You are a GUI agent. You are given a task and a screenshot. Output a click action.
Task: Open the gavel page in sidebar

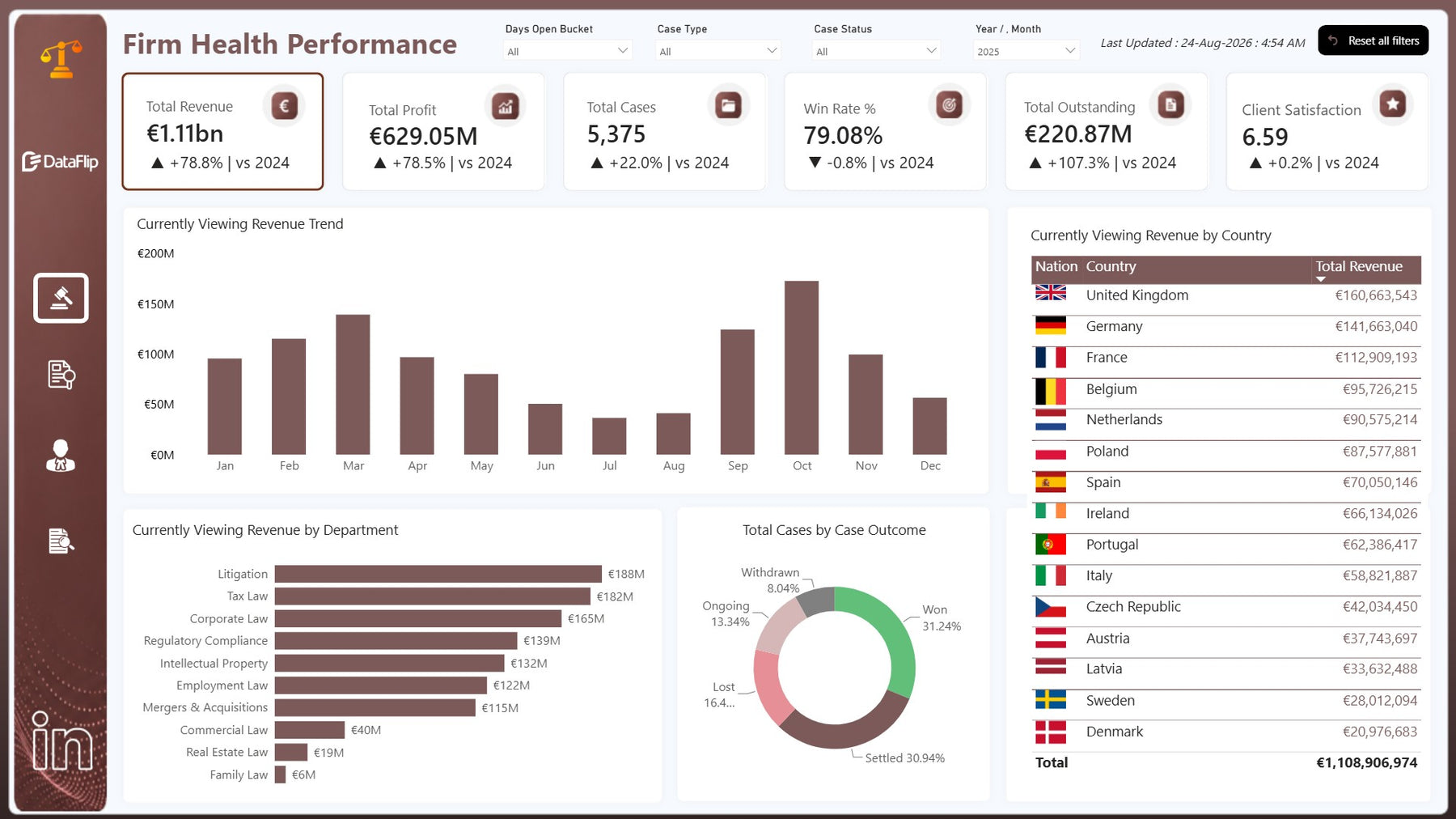click(x=61, y=298)
